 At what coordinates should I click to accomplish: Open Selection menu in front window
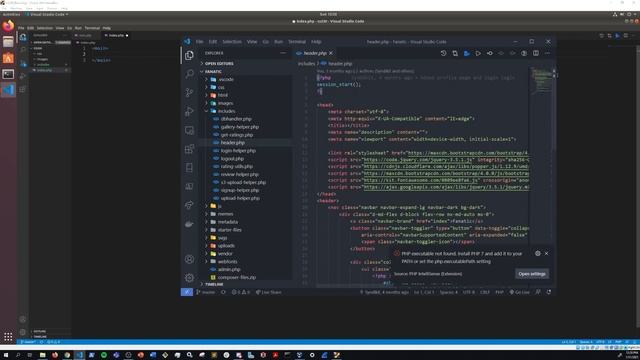(x=232, y=42)
